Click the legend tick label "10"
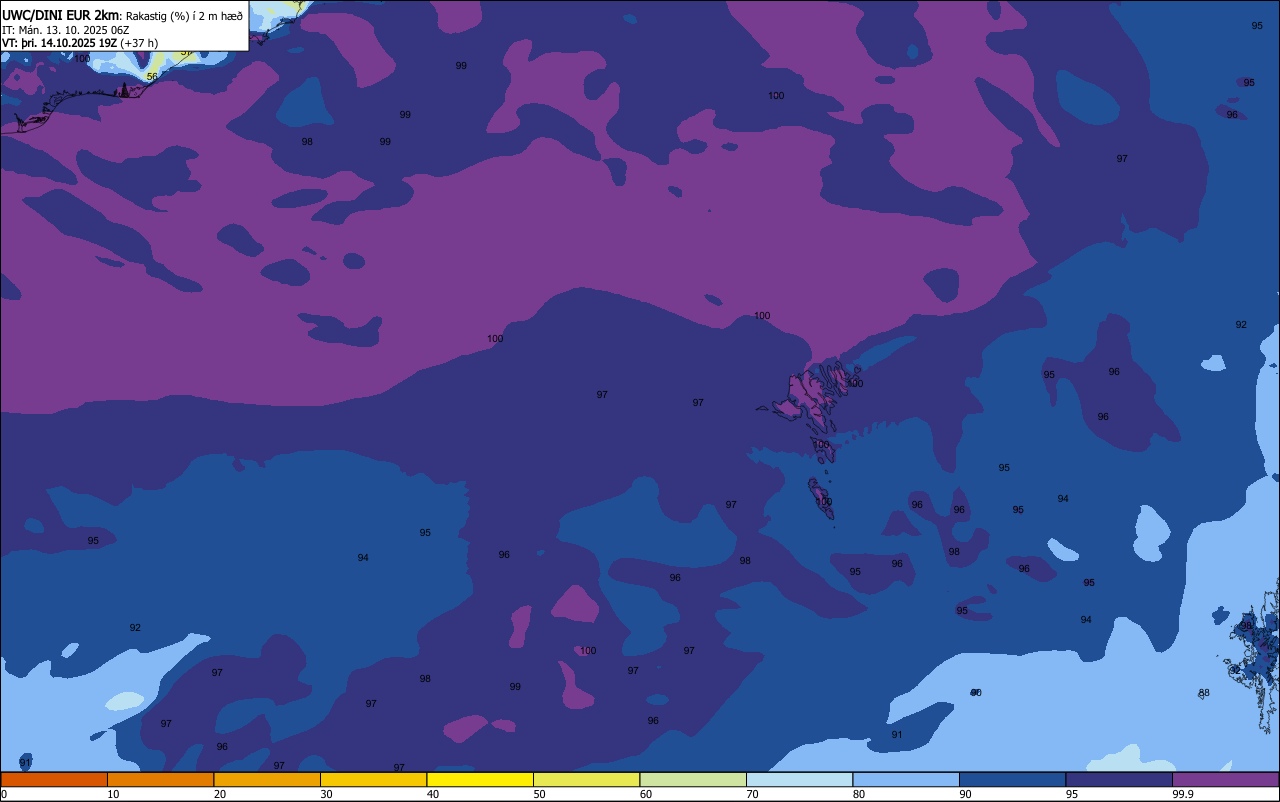Image resolution: width=1280 pixels, height=802 pixels. point(113,794)
